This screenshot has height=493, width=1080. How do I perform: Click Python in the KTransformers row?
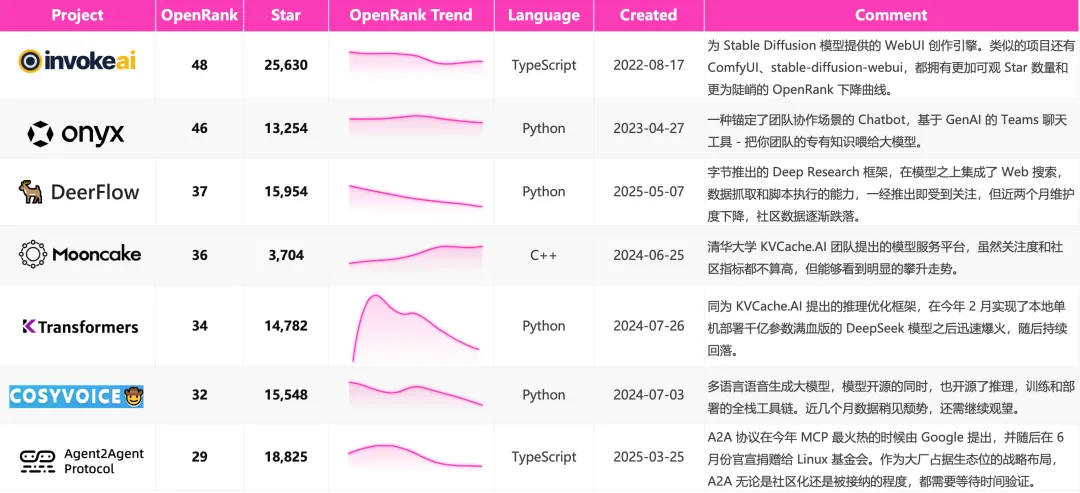click(544, 326)
